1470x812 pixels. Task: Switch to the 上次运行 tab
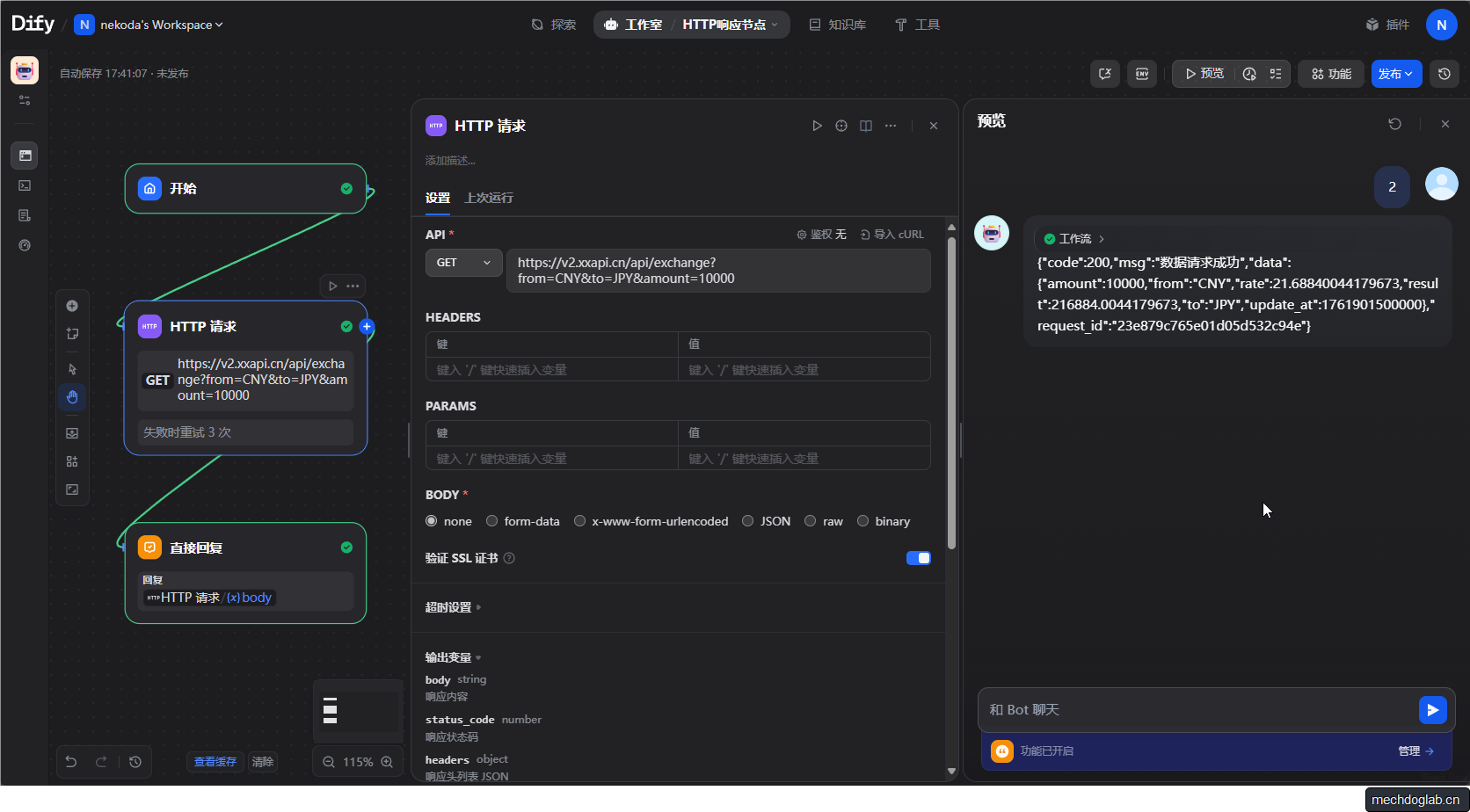pyautogui.click(x=489, y=198)
